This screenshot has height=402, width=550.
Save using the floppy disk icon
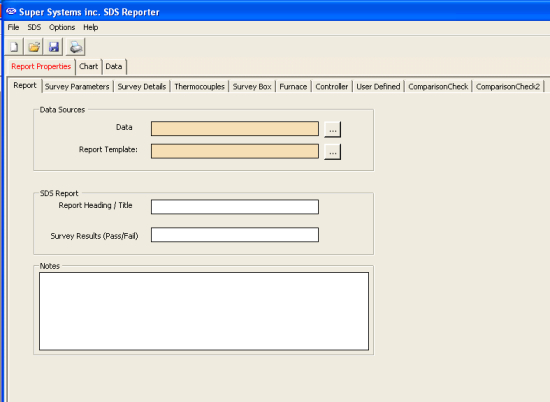(x=54, y=47)
